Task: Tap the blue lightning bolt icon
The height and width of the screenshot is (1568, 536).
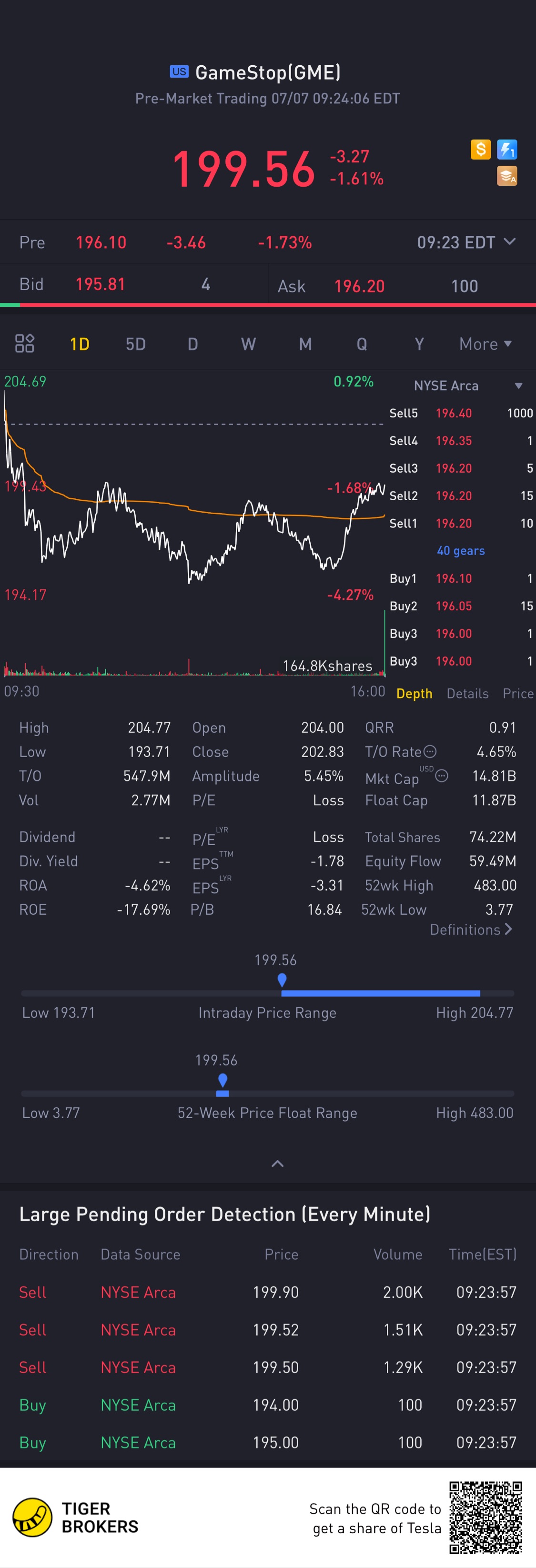Action: tap(507, 149)
